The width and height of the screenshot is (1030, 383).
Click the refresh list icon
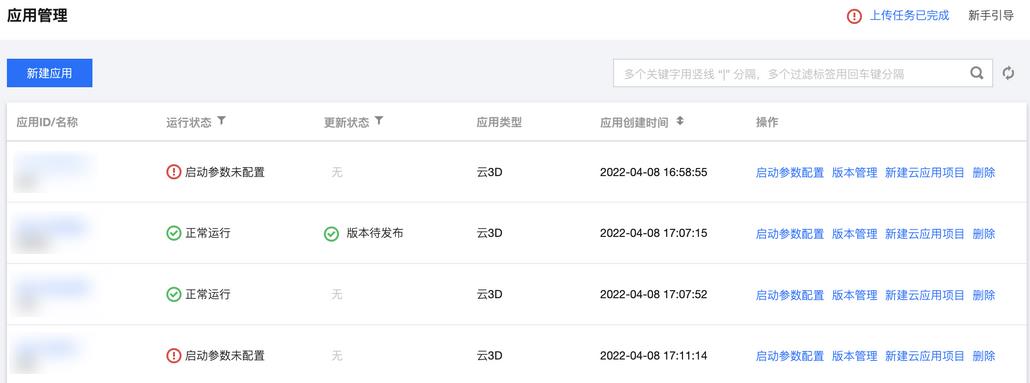click(x=1008, y=74)
